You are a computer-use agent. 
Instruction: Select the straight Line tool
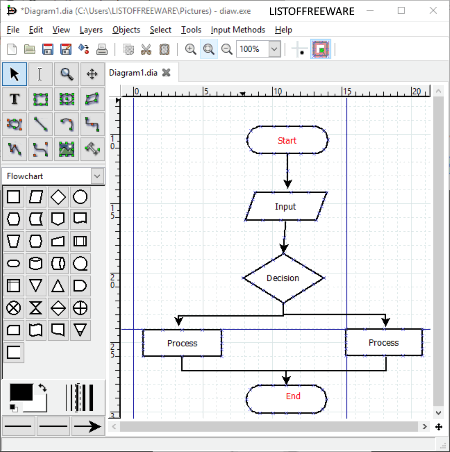(40, 124)
